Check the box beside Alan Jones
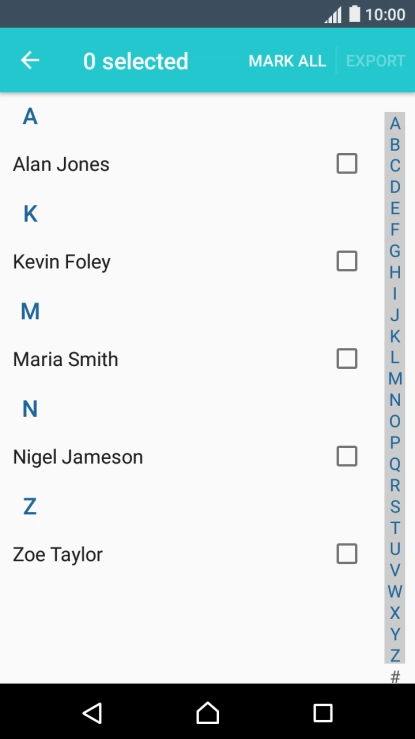 point(347,164)
